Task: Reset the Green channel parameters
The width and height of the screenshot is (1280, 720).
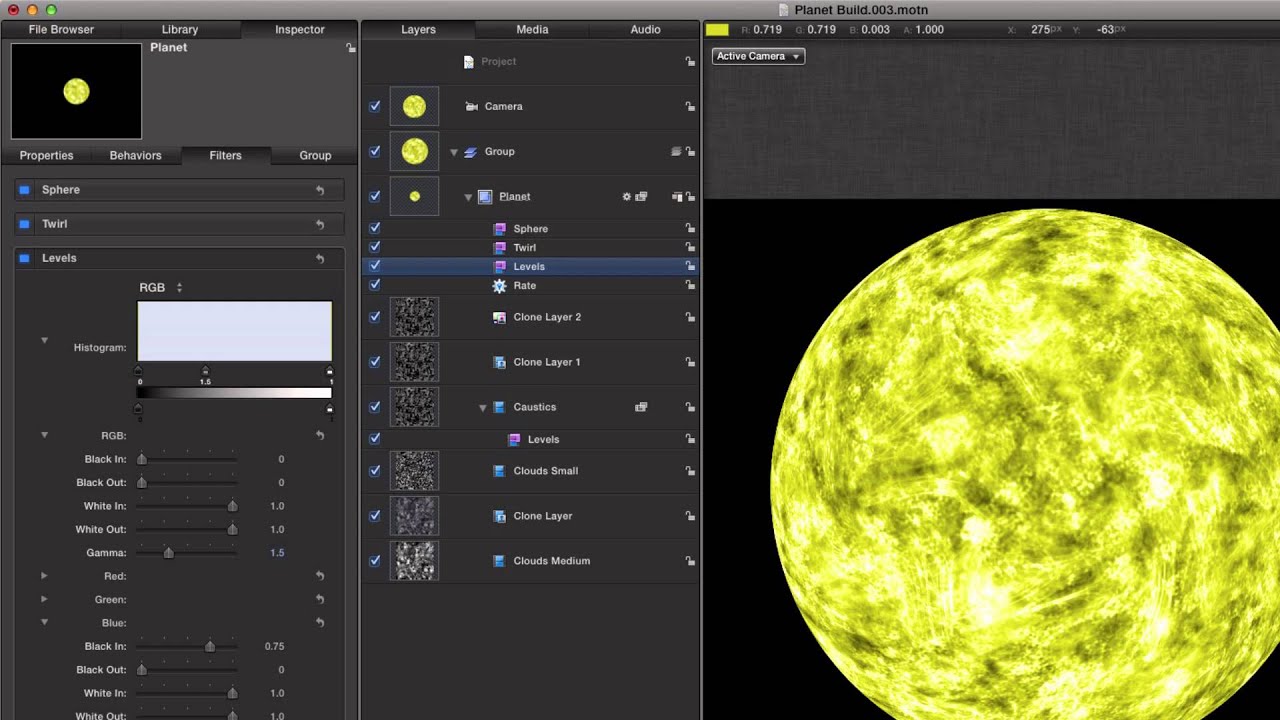Action: click(320, 600)
